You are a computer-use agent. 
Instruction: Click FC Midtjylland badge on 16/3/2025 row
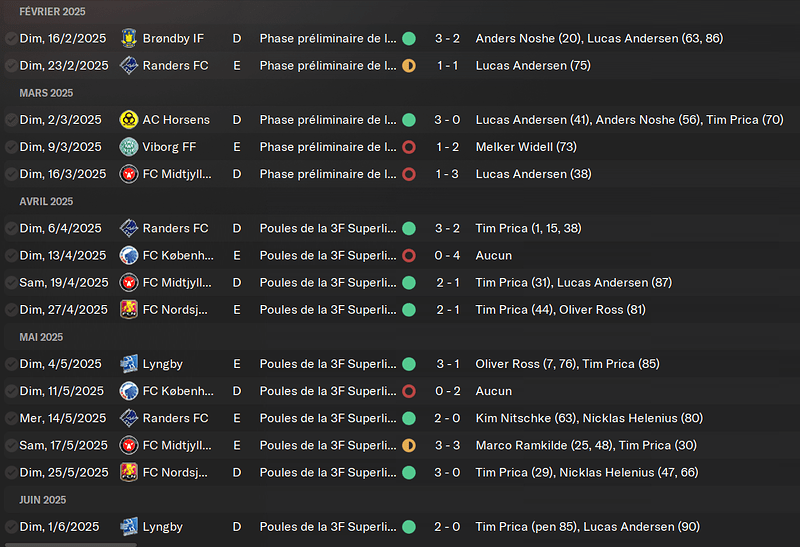[x=128, y=174]
